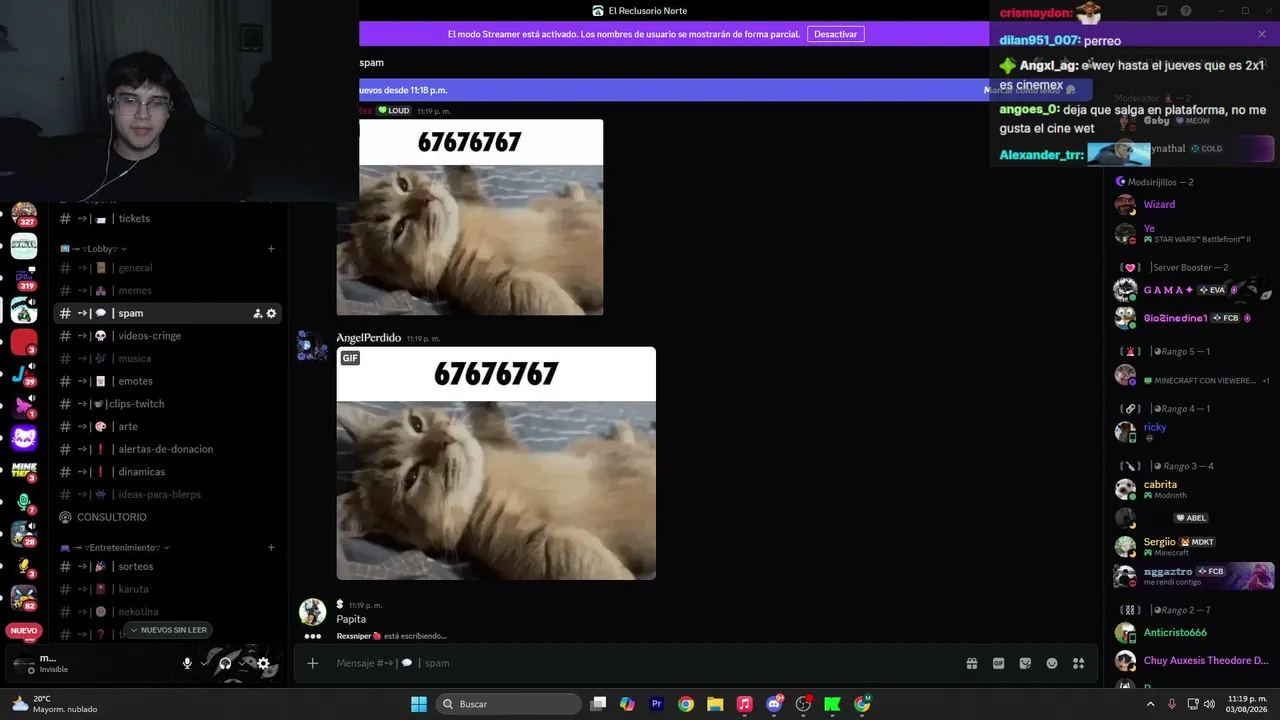Open member Wizard's profile
Image resolution: width=1280 pixels, height=720 pixels.
(x=1159, y=204)
